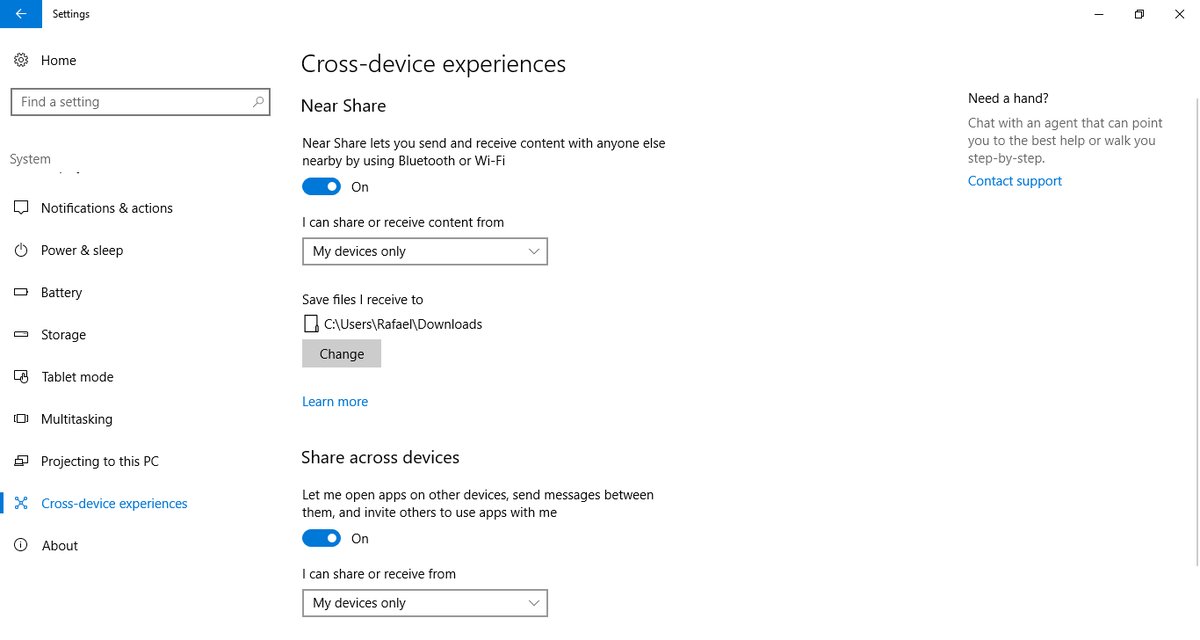Open the Learn more link
The height and width of the screenshot is (640, 1200).
pos(335,402)
